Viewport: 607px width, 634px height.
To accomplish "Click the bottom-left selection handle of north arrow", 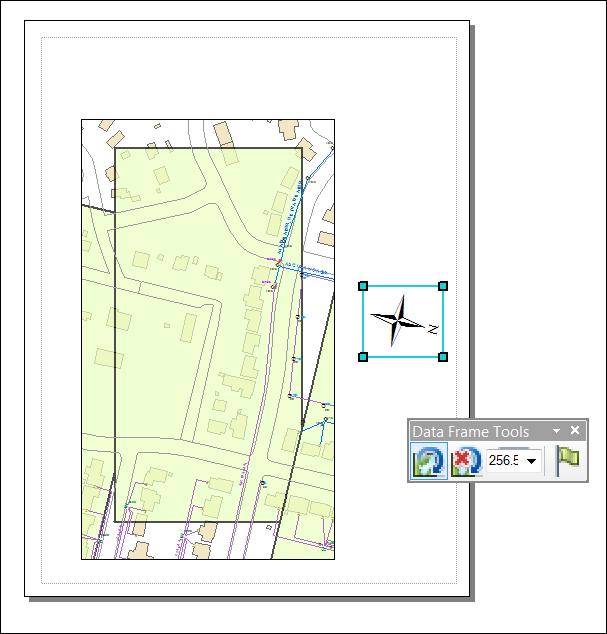I will [x=363, y=357].
